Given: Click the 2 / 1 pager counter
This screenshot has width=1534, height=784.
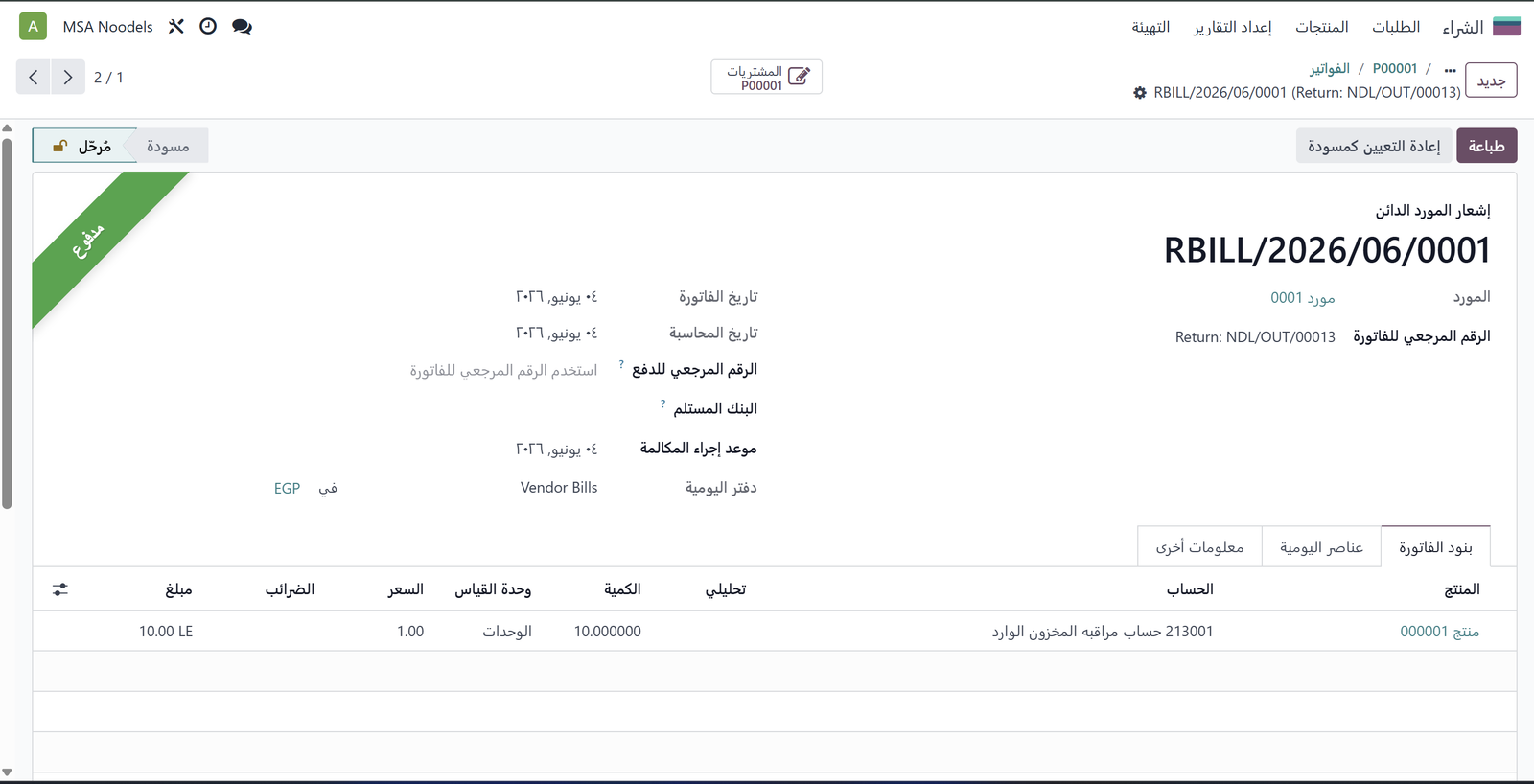Looking at the screenshot, I should click(x=108, y=78).
